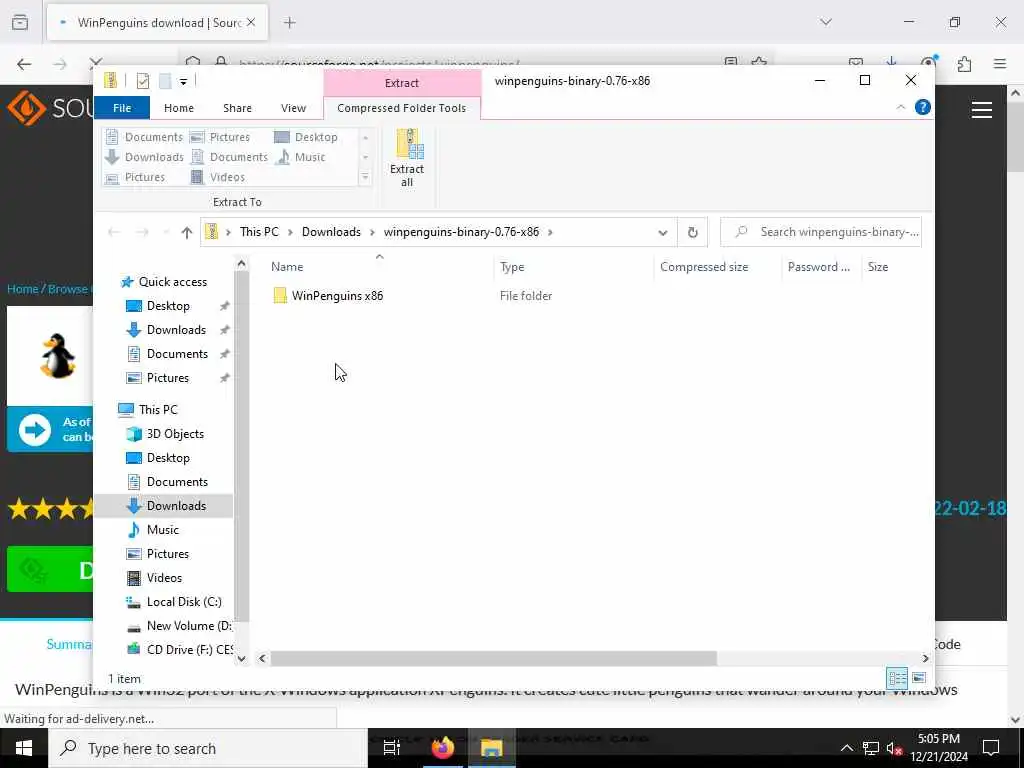Open the blue Help question mark icon
1024x768 pixels.
click(x=922, y=107)
